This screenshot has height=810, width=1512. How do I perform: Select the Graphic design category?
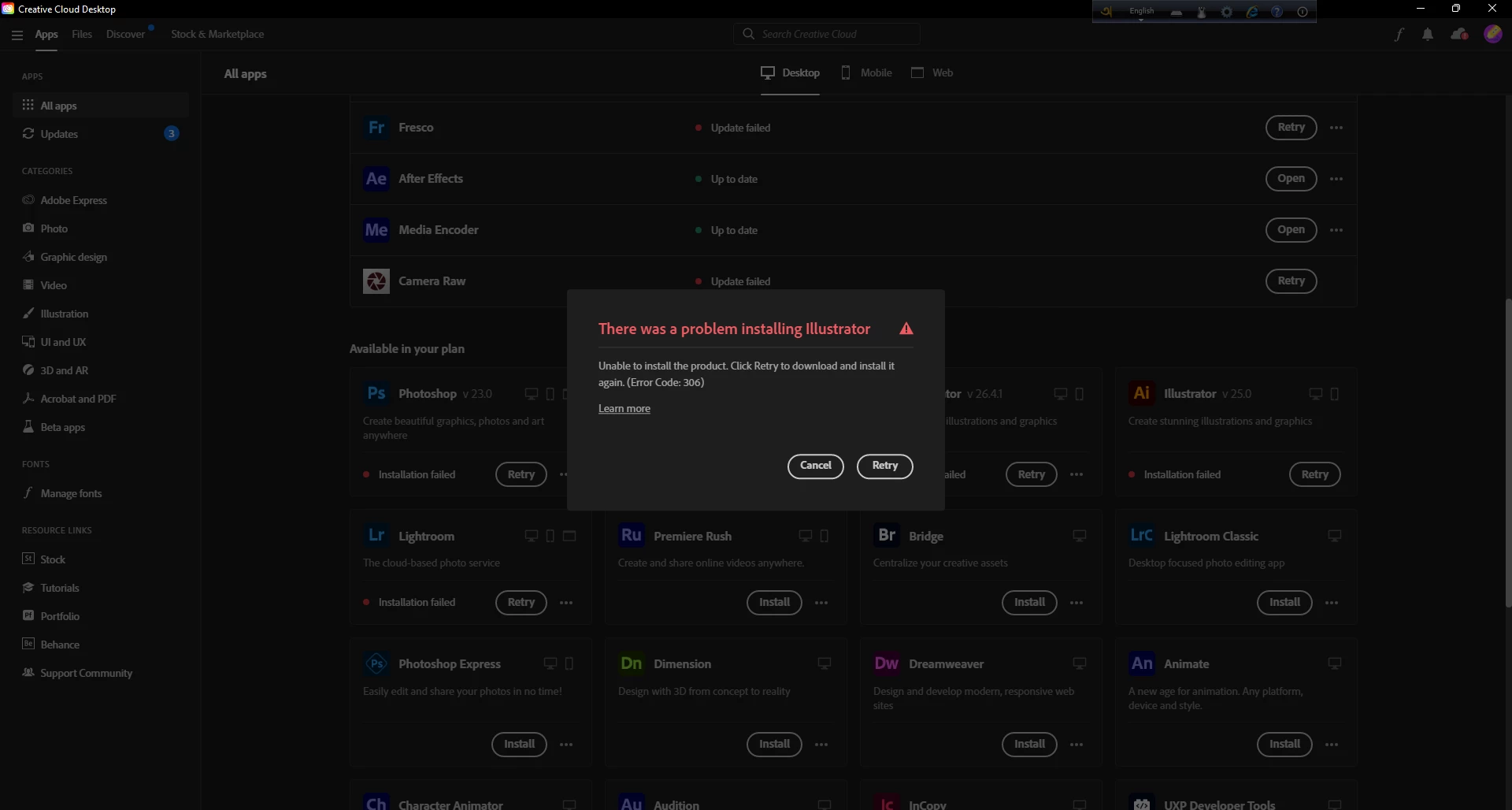click(101, 257)
